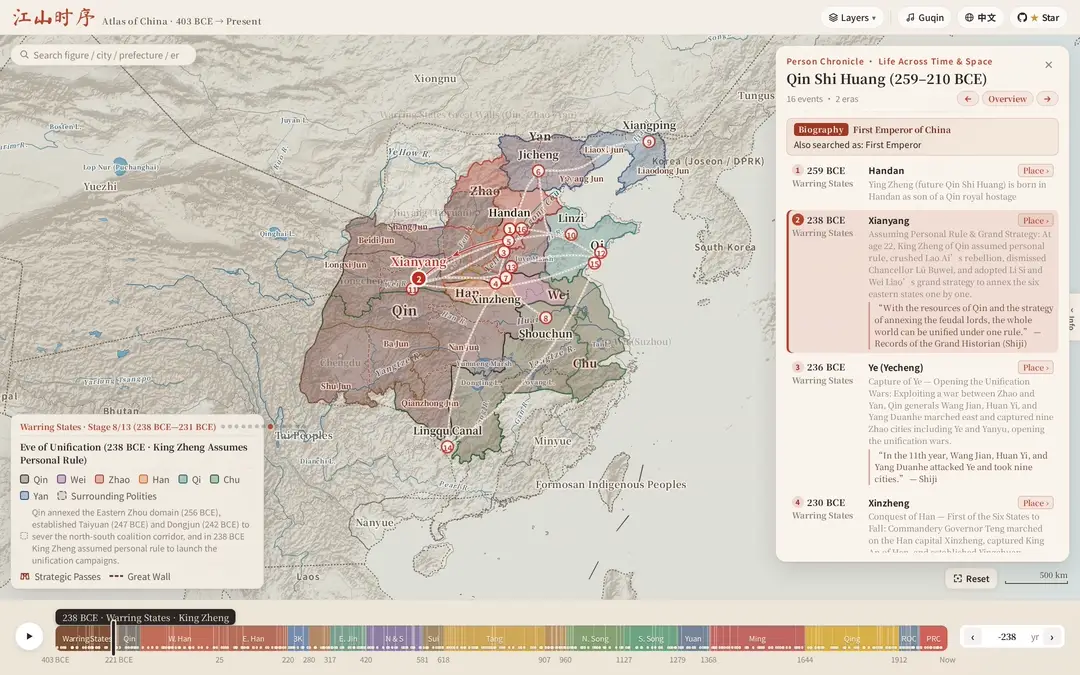Image resolution: width=1080 pixels, height=675 pixels.
Task: Click map marker 15 south of Qi
Action: [594, 263]
